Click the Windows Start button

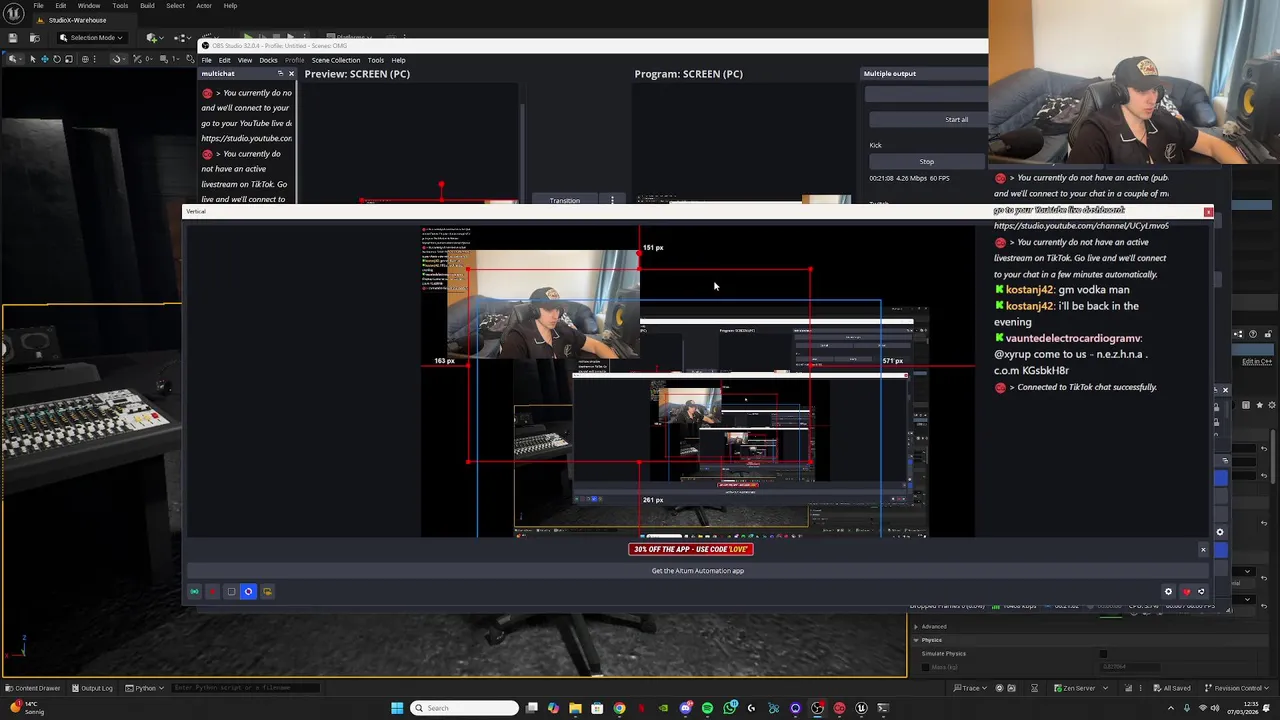pos(397,708)
